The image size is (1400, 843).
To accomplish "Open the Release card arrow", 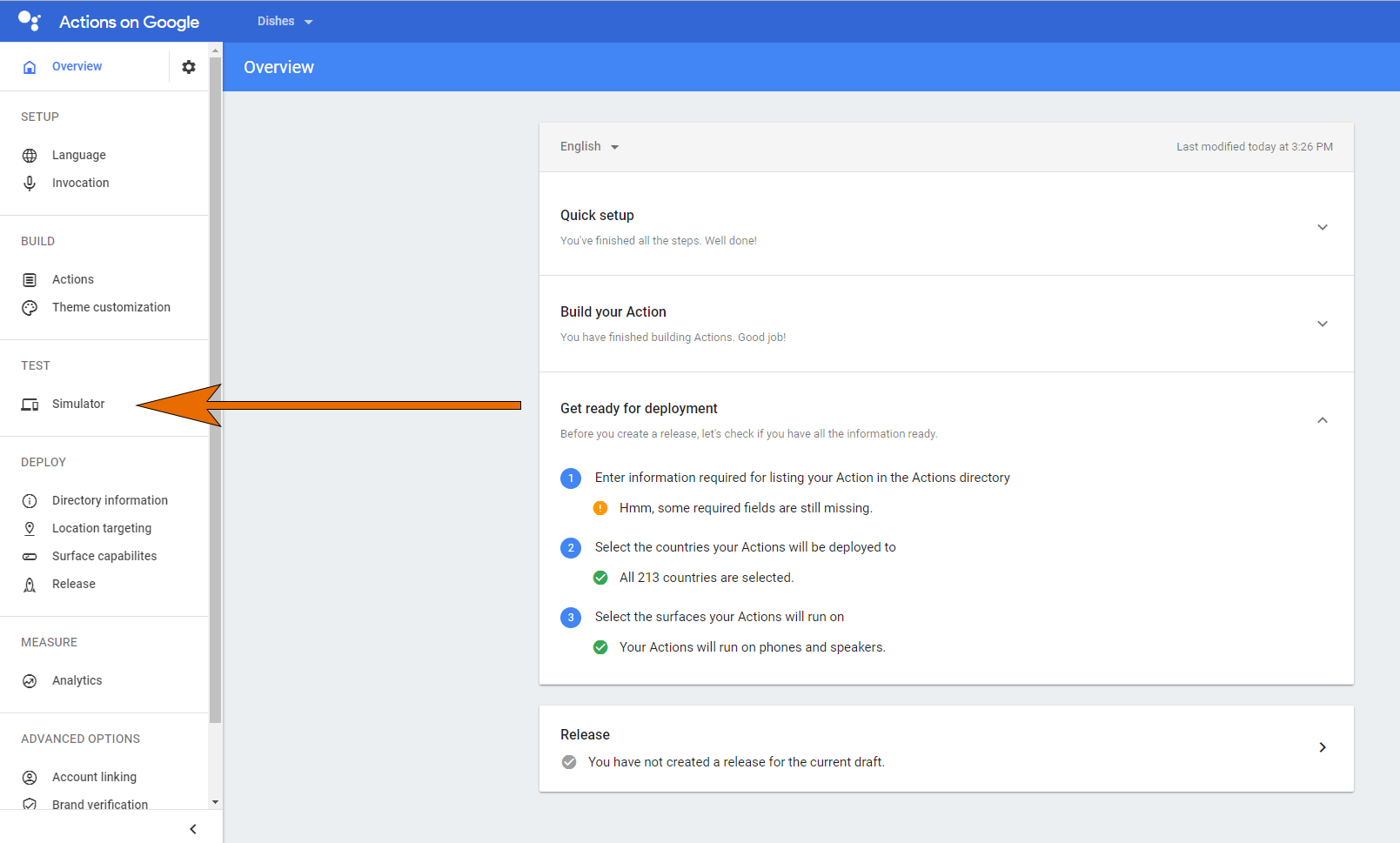I will tap(1322, 747).
